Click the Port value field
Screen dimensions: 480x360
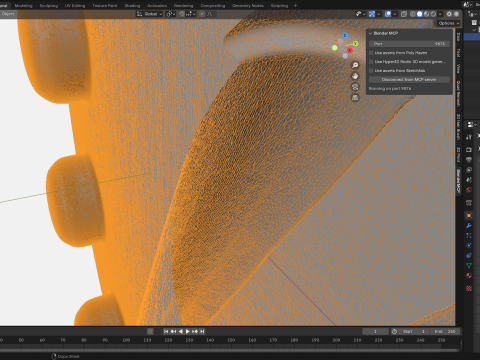click(x=409, y=44)
